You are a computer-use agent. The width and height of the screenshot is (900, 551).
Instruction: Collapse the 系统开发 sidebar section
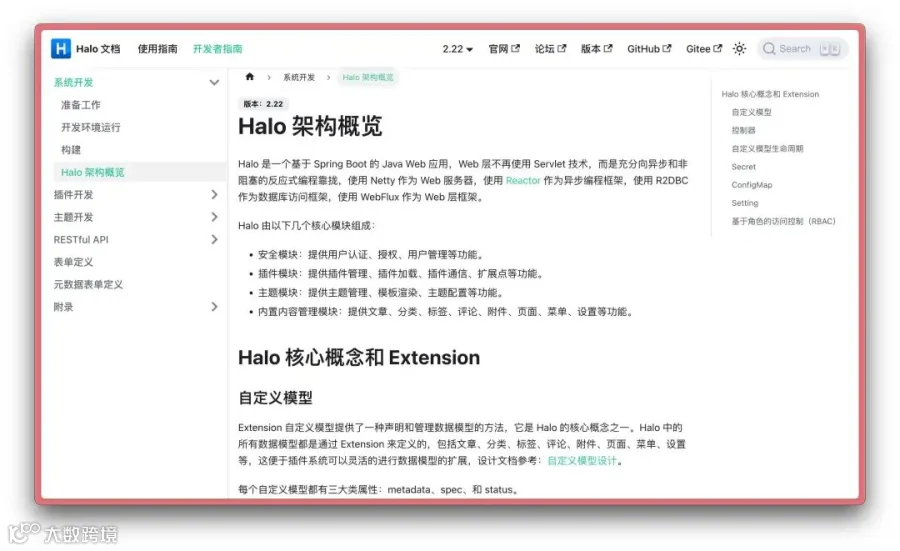click(214, 83)
